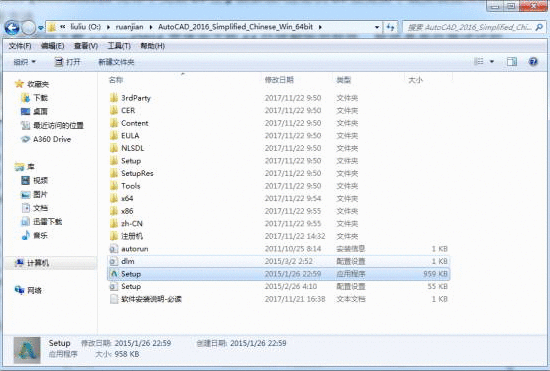
Task: Click the 打开 toolbar button
Action: click(x=67, y=62)
